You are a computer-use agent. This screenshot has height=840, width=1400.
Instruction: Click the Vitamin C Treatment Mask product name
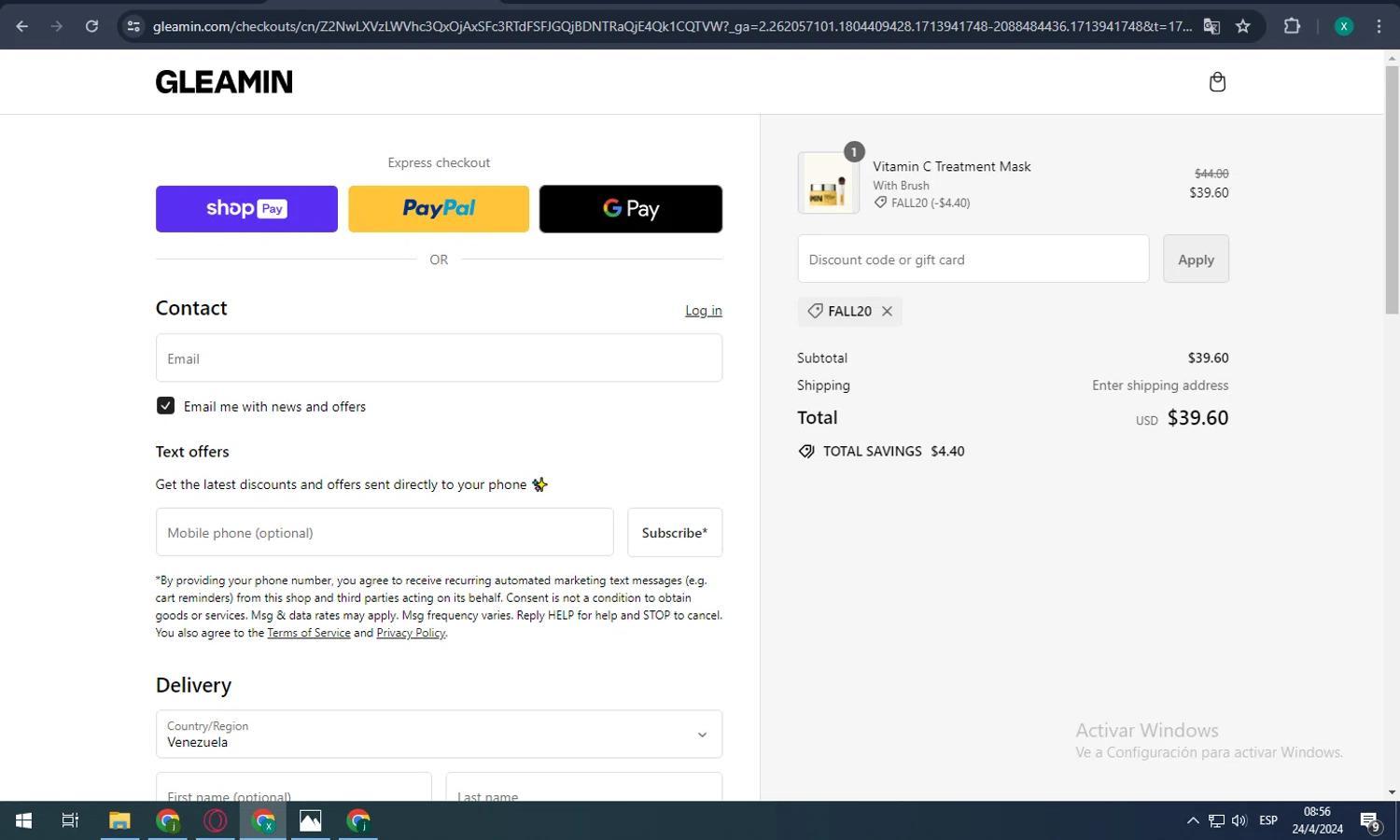[952, 166]
